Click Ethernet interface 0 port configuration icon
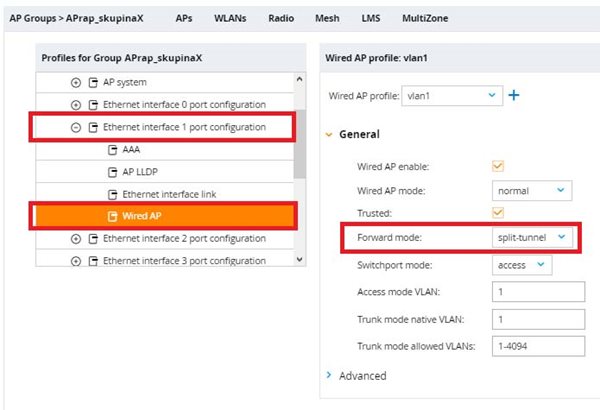600x410 pixels. [x=93, y=105]
